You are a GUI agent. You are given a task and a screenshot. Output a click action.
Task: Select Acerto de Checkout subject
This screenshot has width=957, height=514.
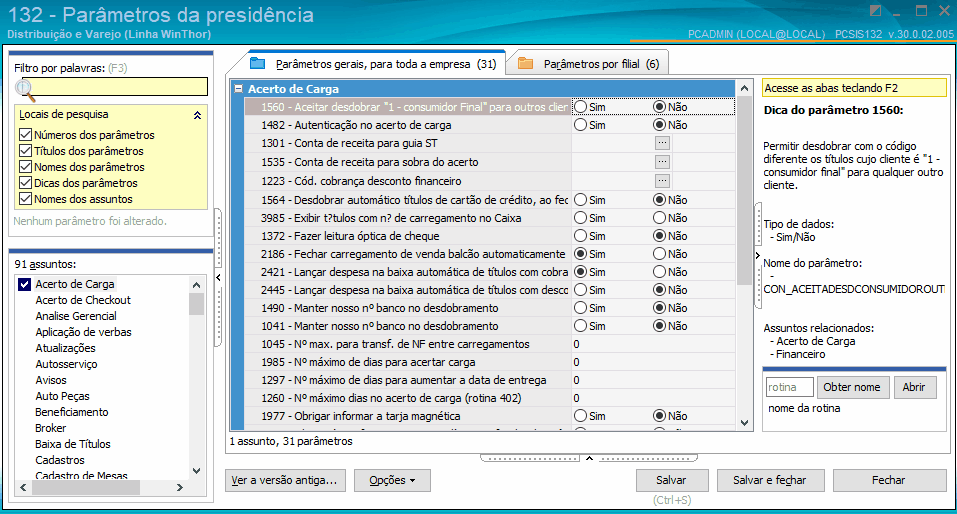[83, 300]
